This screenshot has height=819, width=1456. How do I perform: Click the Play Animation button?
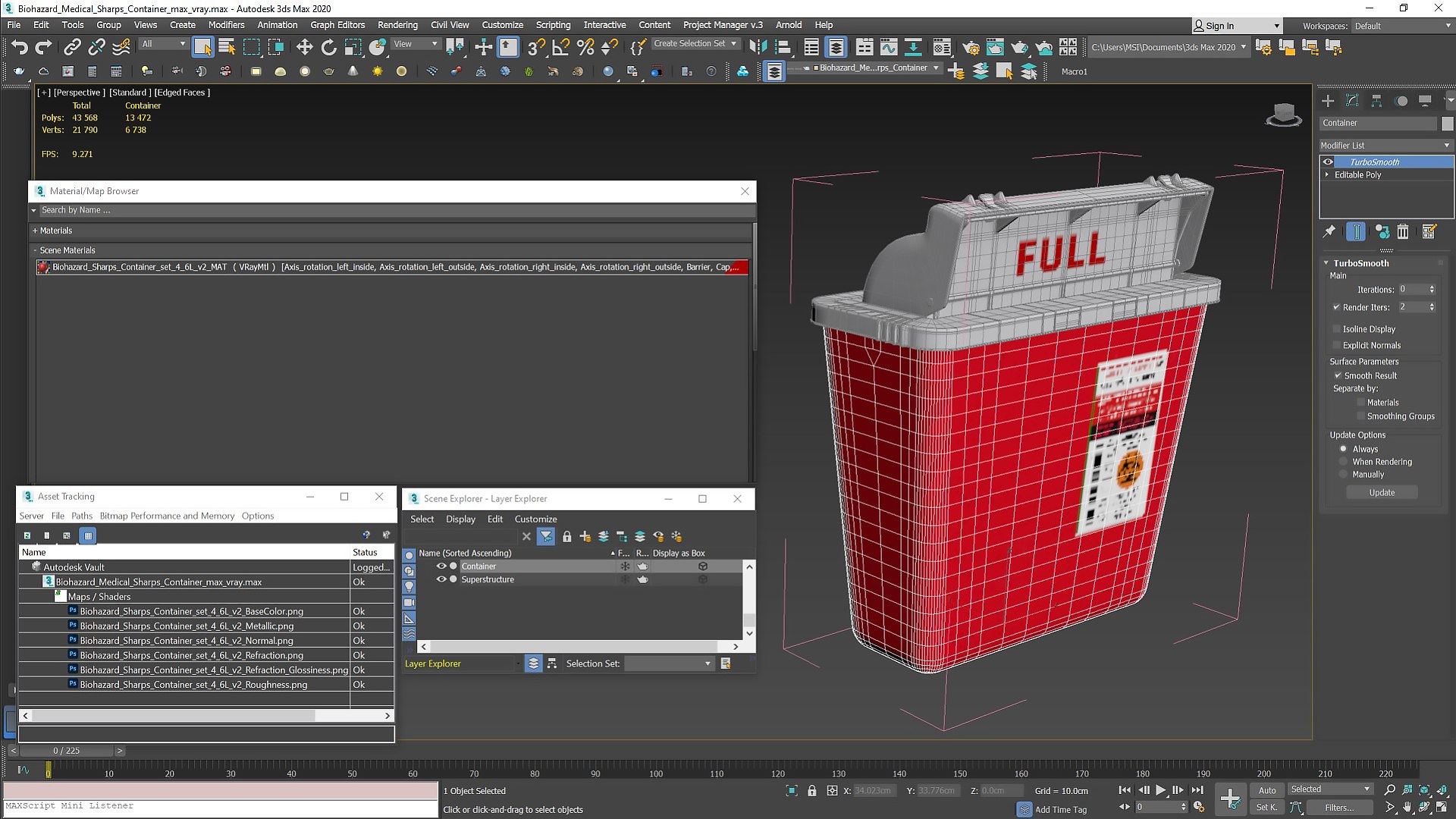[1160, 790]
